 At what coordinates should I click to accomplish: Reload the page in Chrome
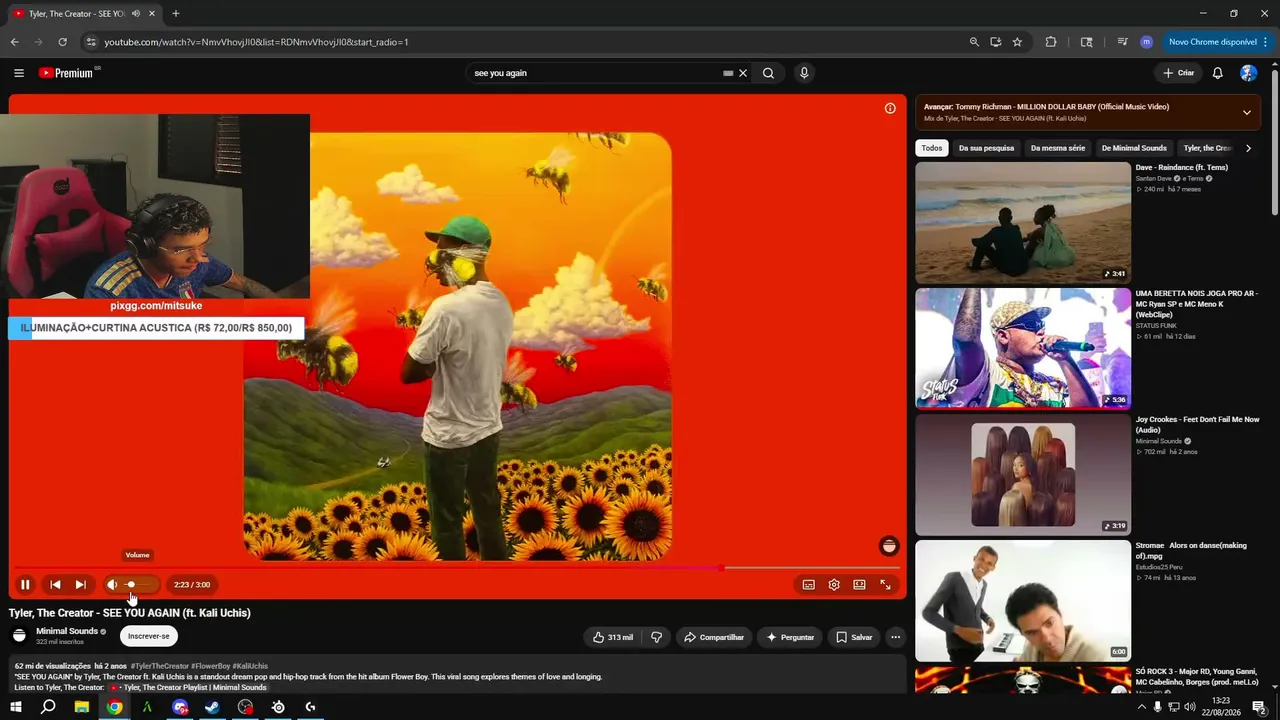pyautogui.click(x=62, y=42)
